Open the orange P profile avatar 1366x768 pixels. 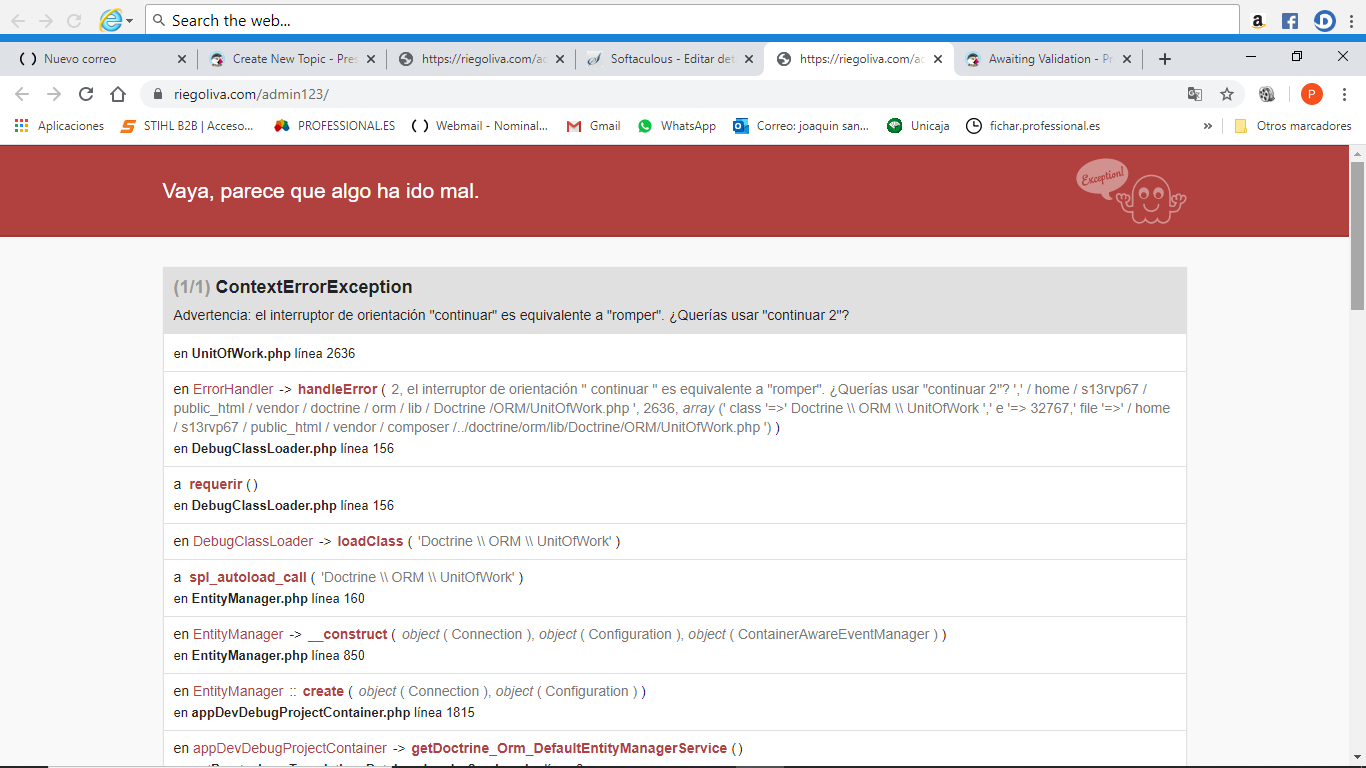coord(1312,94)
